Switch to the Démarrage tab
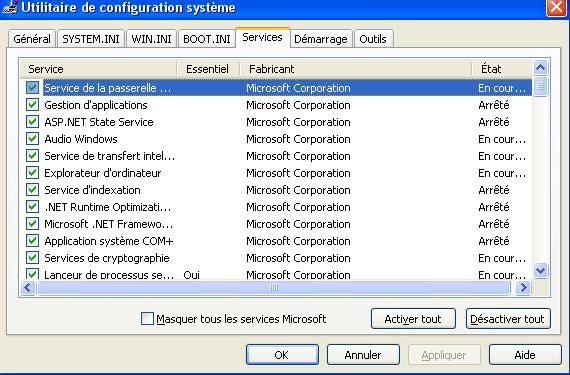 (x=321, y=39)
